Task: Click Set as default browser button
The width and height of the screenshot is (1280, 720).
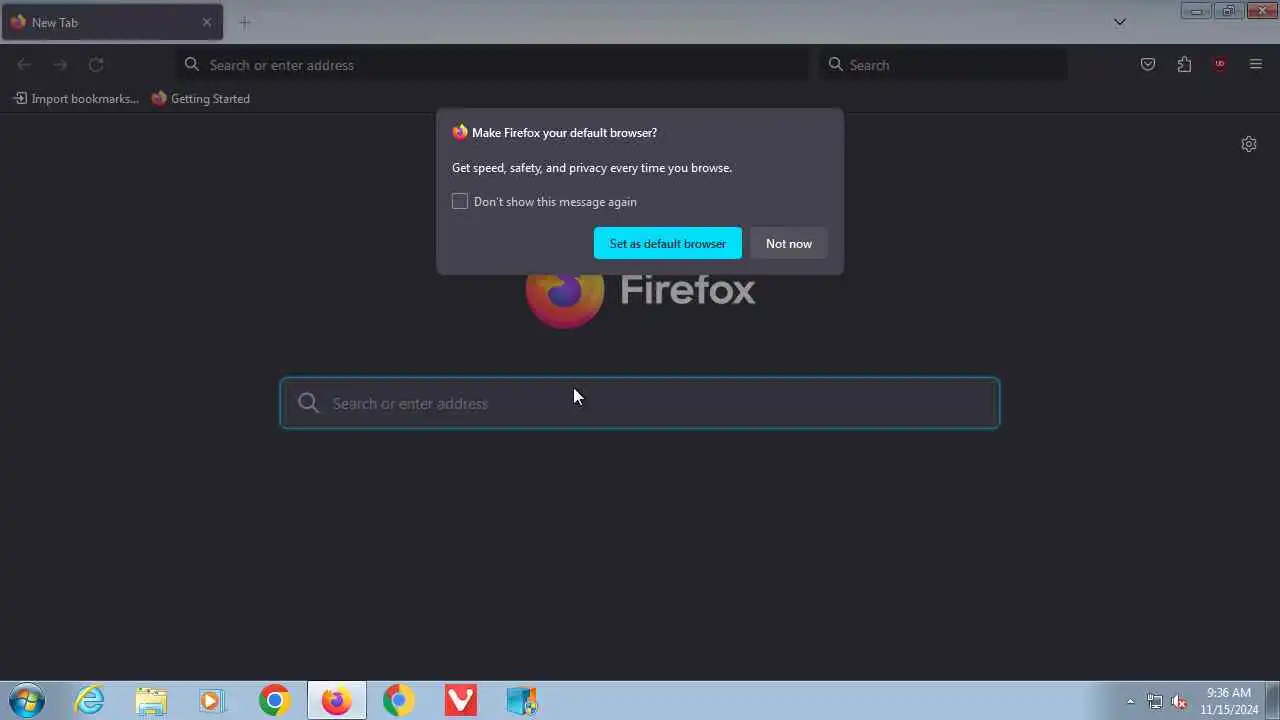Action: point(668,243)
